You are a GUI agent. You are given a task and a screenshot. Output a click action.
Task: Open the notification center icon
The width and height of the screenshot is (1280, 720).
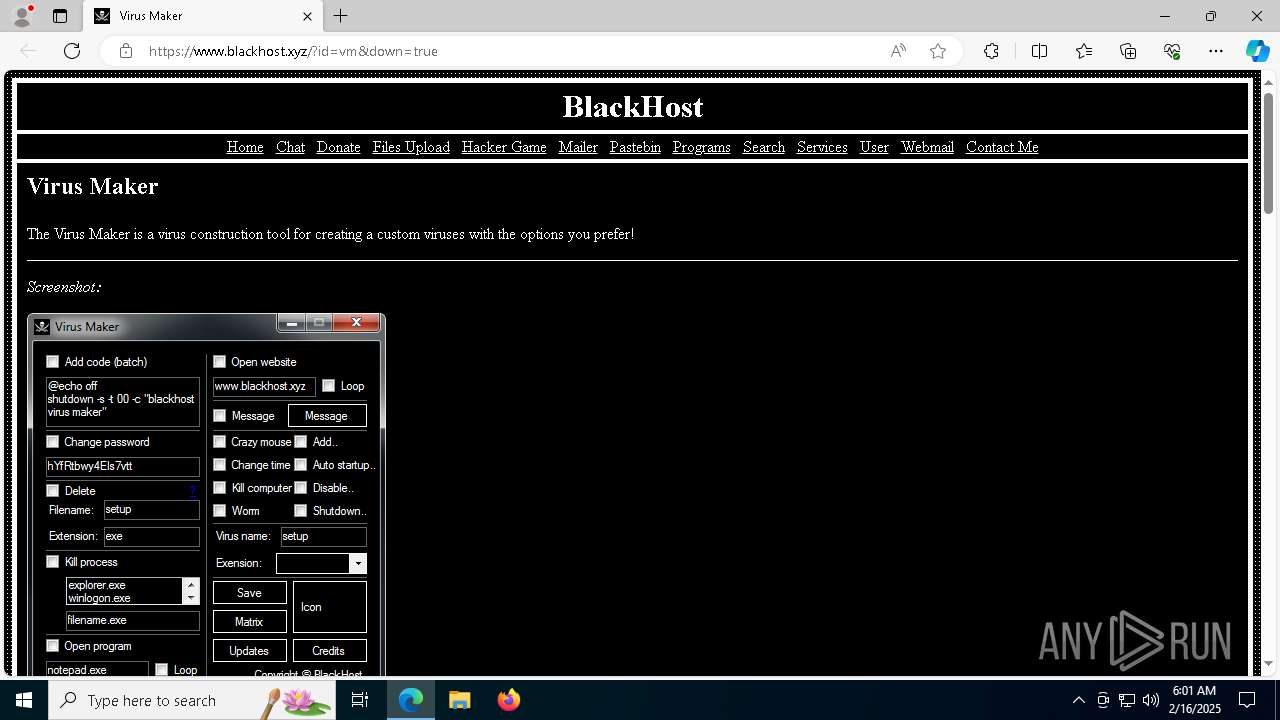click(1247, 700)
